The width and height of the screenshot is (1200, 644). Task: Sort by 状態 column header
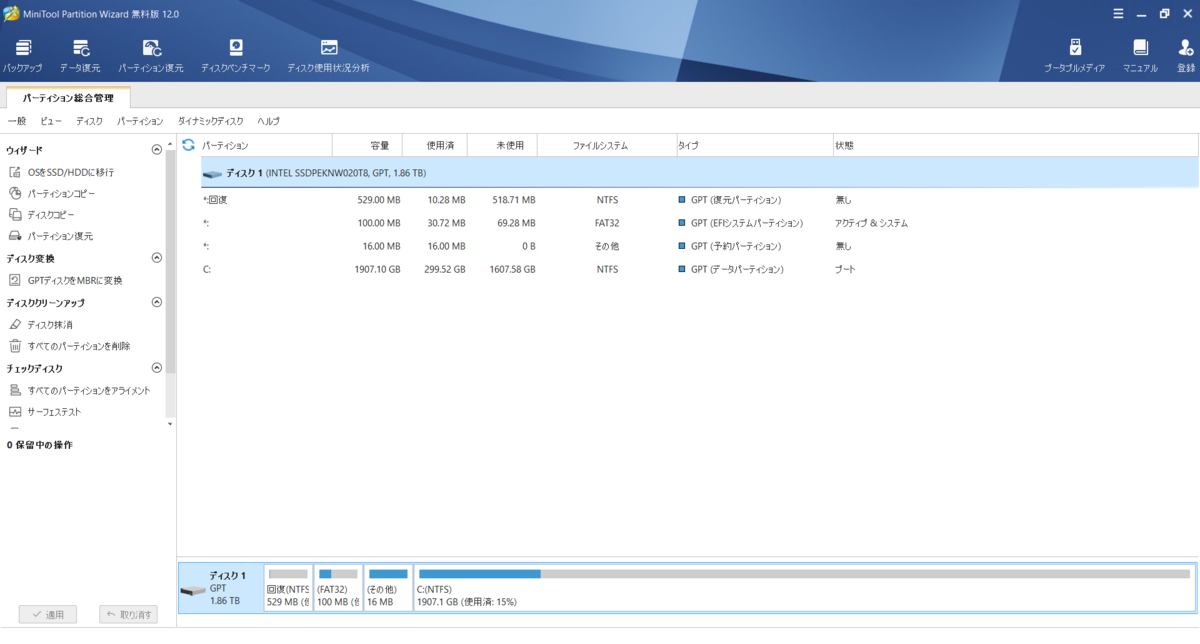tap(1015, 145)
